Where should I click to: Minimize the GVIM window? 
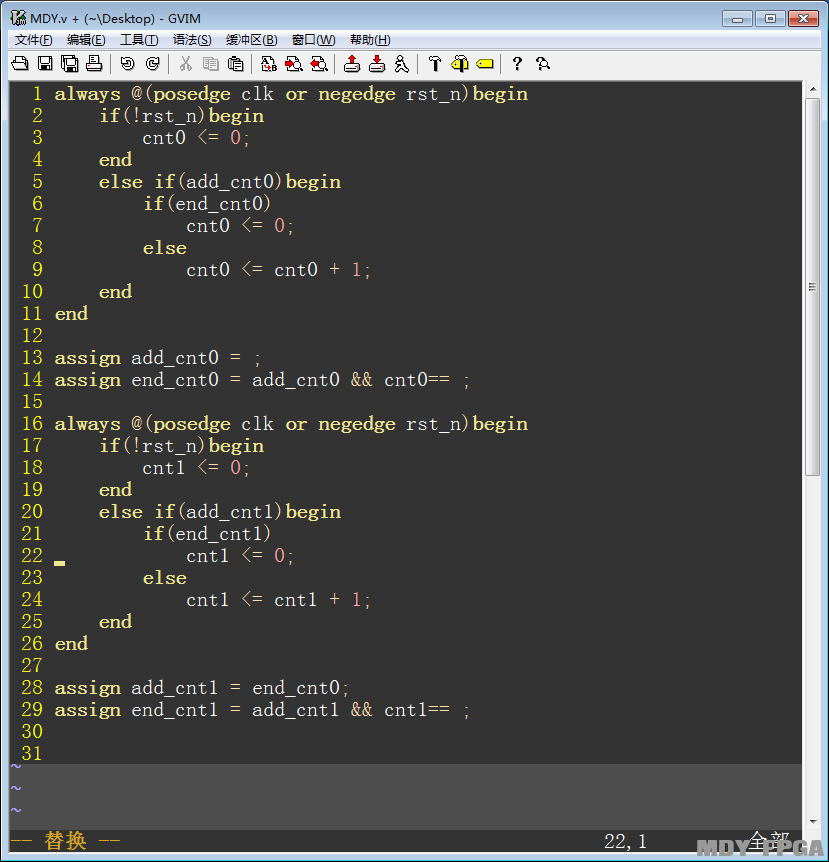tap(737, 19)
